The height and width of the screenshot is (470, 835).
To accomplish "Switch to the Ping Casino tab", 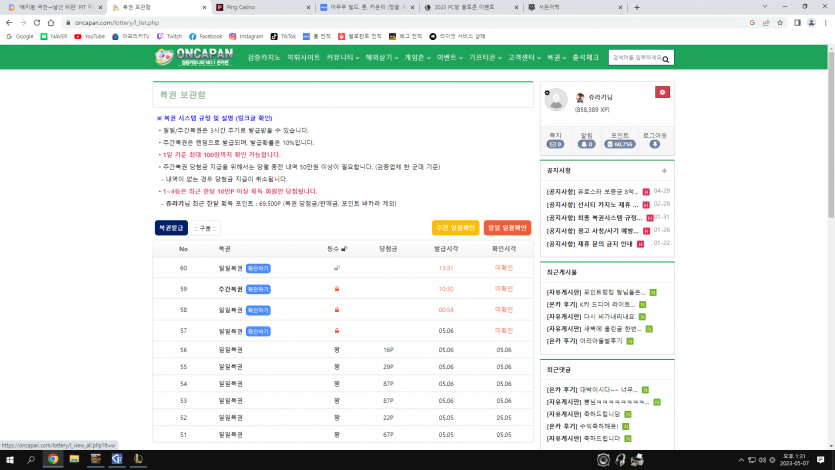I will [264, 7].
